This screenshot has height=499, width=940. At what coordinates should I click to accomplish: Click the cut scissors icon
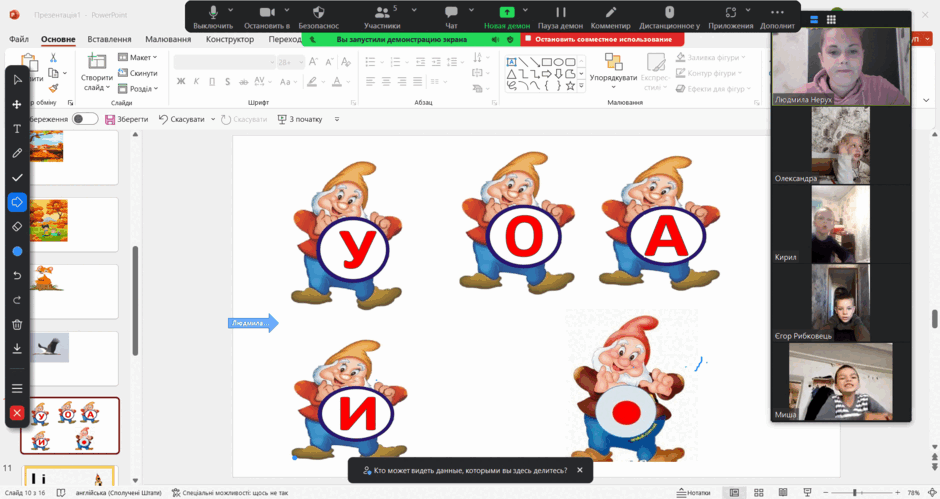point(53,58)
